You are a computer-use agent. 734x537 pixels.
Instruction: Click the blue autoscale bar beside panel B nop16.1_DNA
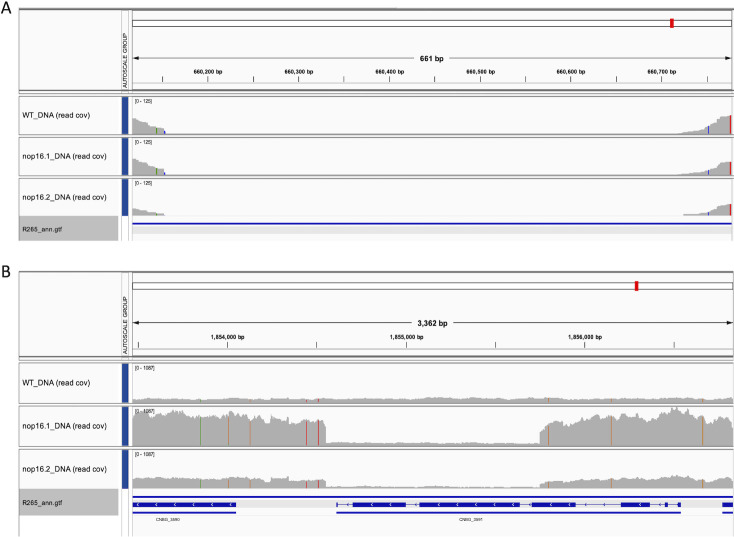pos(125,426)
